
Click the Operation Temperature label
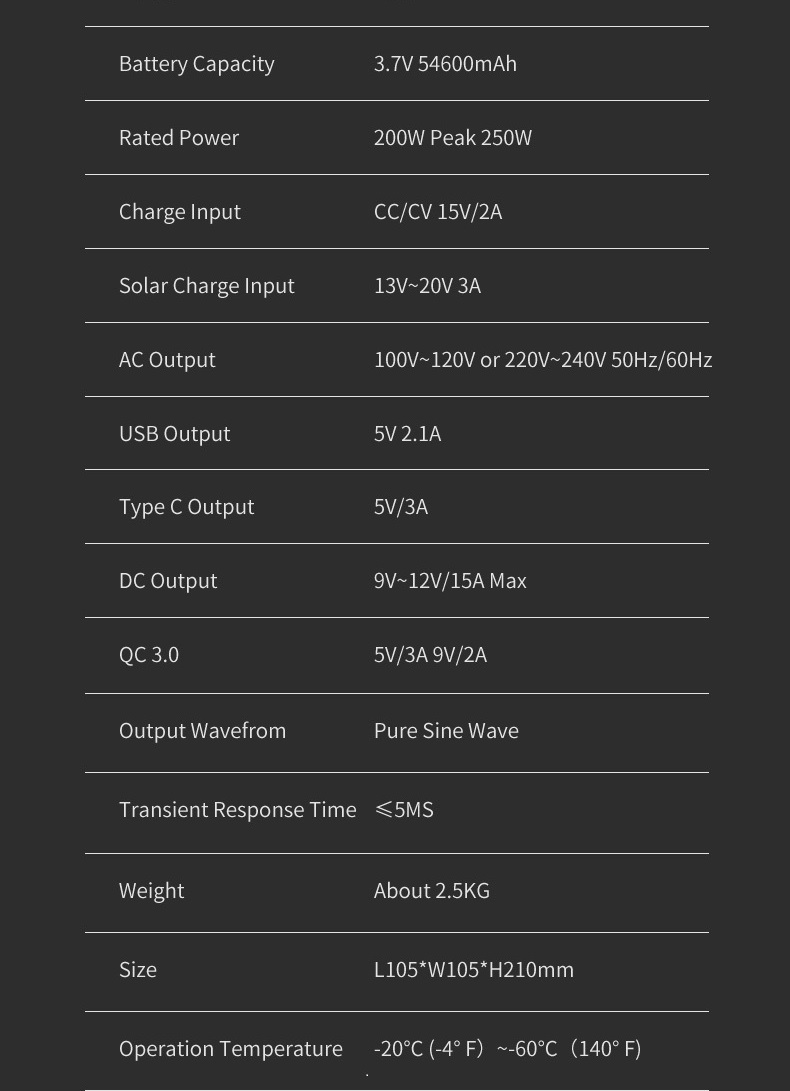[x=230, y=1049]
